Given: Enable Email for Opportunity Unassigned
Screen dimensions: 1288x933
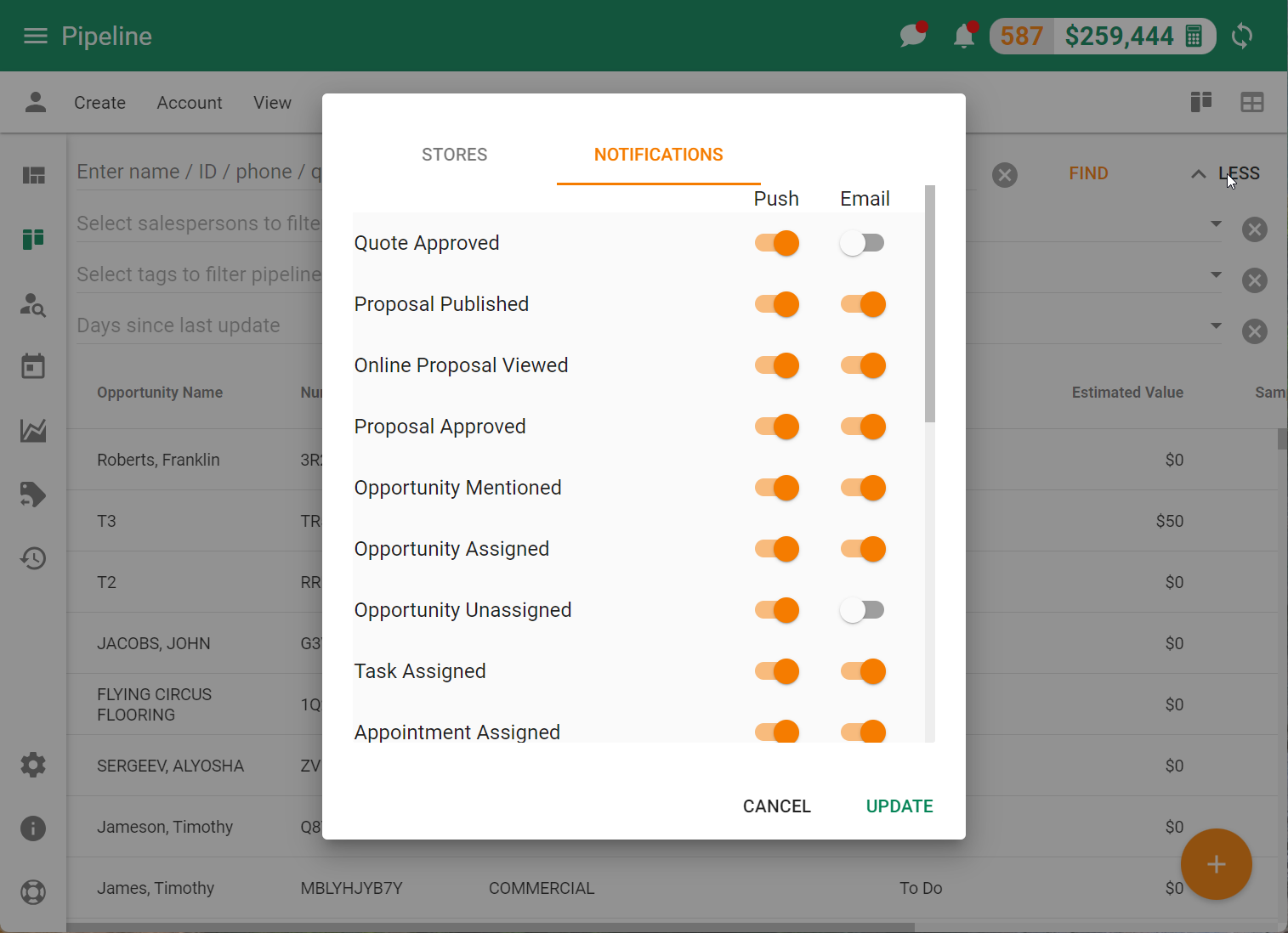Looking at the screenshot, I should pyautogui.click(x=862, y=610).
